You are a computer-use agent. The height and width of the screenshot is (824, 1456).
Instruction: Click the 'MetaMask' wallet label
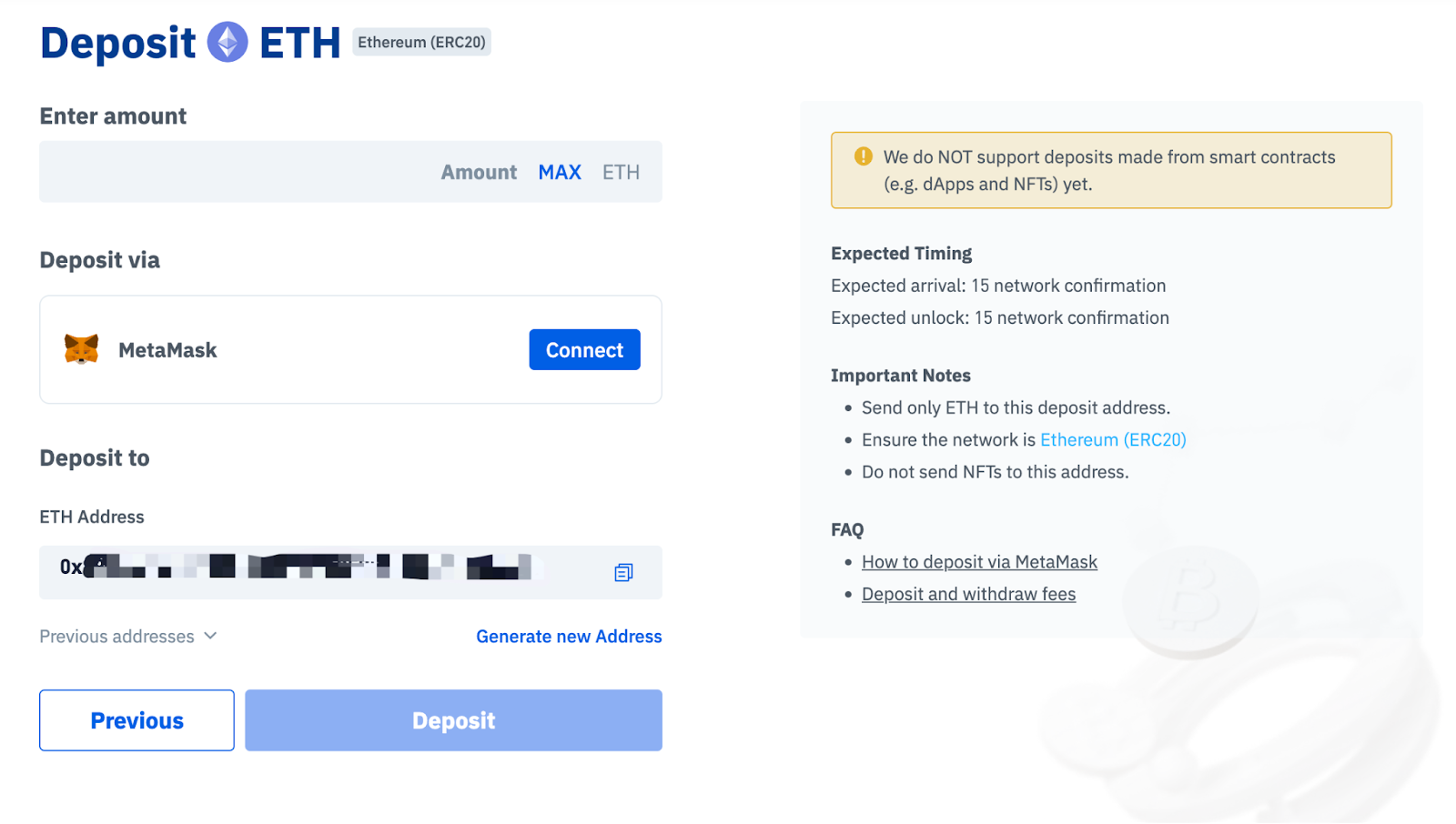pos(167,350)
